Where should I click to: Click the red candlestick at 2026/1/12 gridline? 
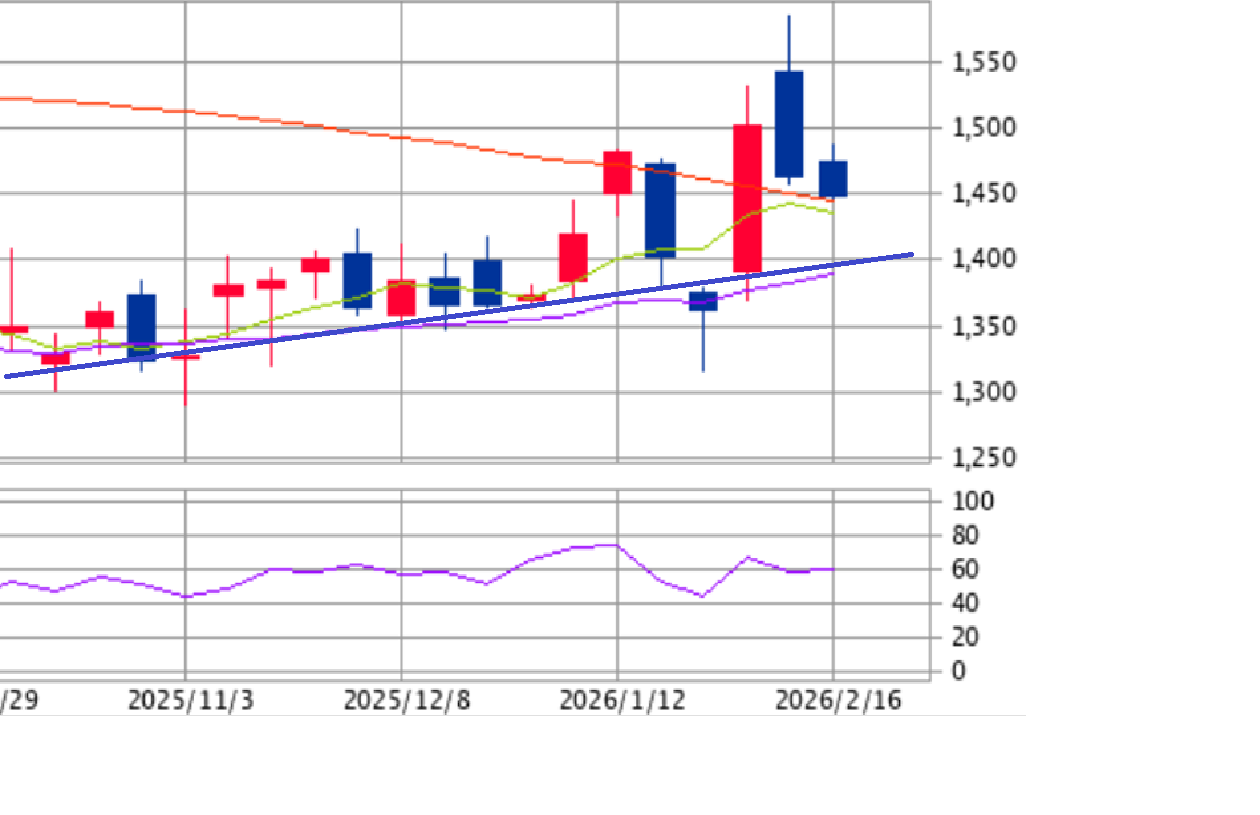tap(617, 172)
